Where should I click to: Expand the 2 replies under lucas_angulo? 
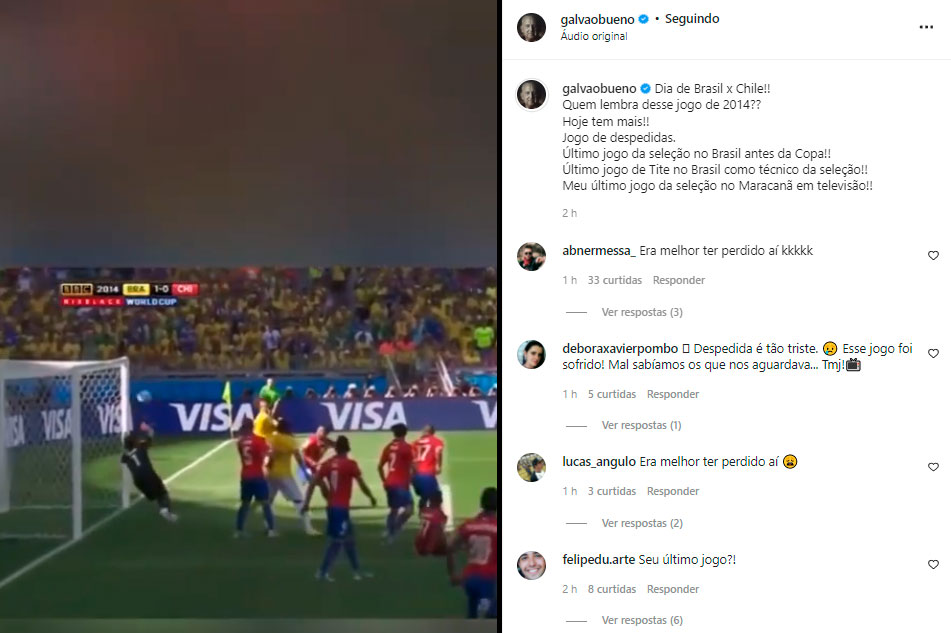[642, 523]
